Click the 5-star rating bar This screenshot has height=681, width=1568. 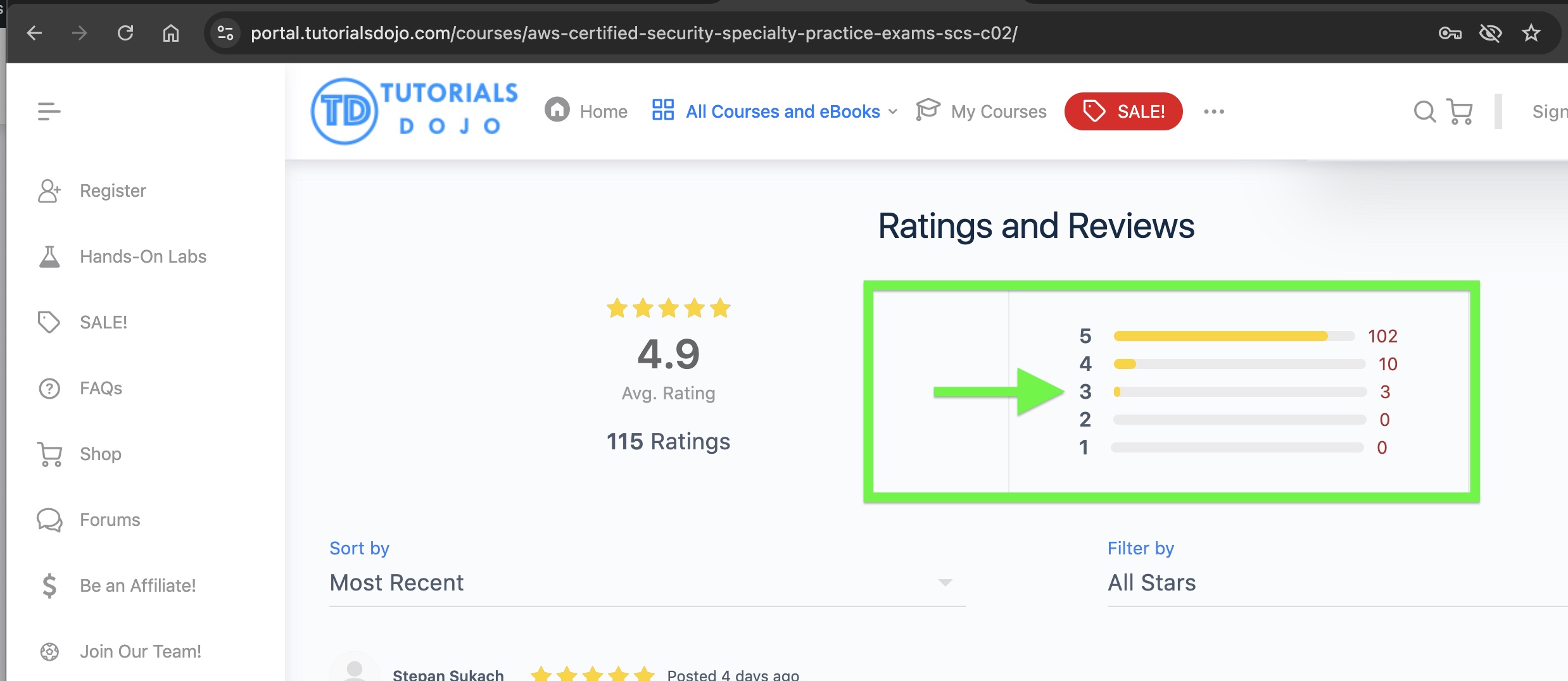pyautogui.click(x=1234, y=336)
